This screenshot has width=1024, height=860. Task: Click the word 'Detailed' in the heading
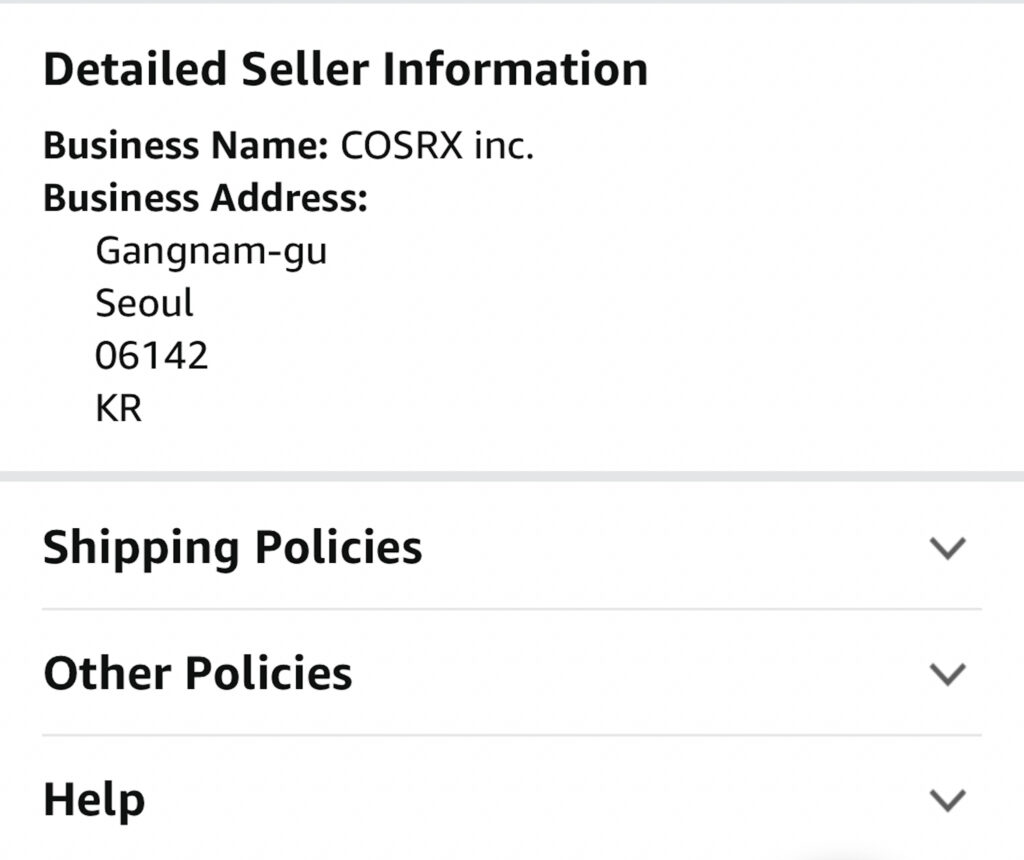(136, 69)
